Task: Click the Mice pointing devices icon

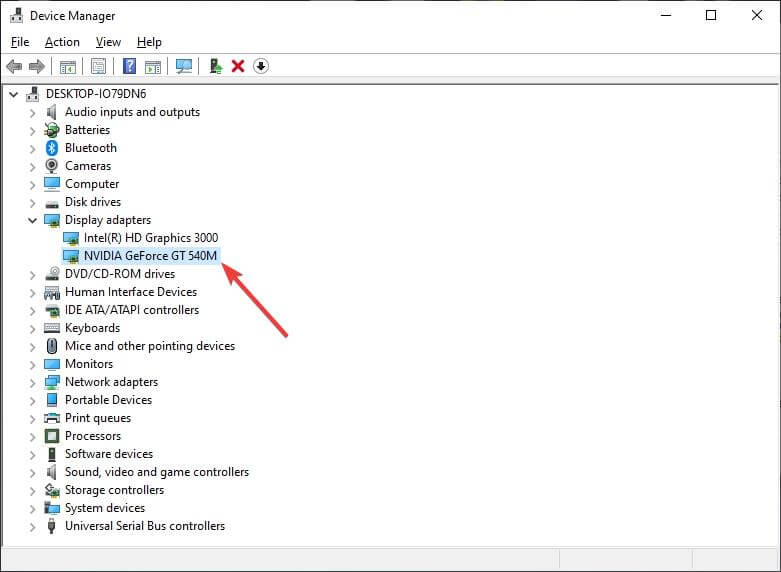Action: pos(52,346)
